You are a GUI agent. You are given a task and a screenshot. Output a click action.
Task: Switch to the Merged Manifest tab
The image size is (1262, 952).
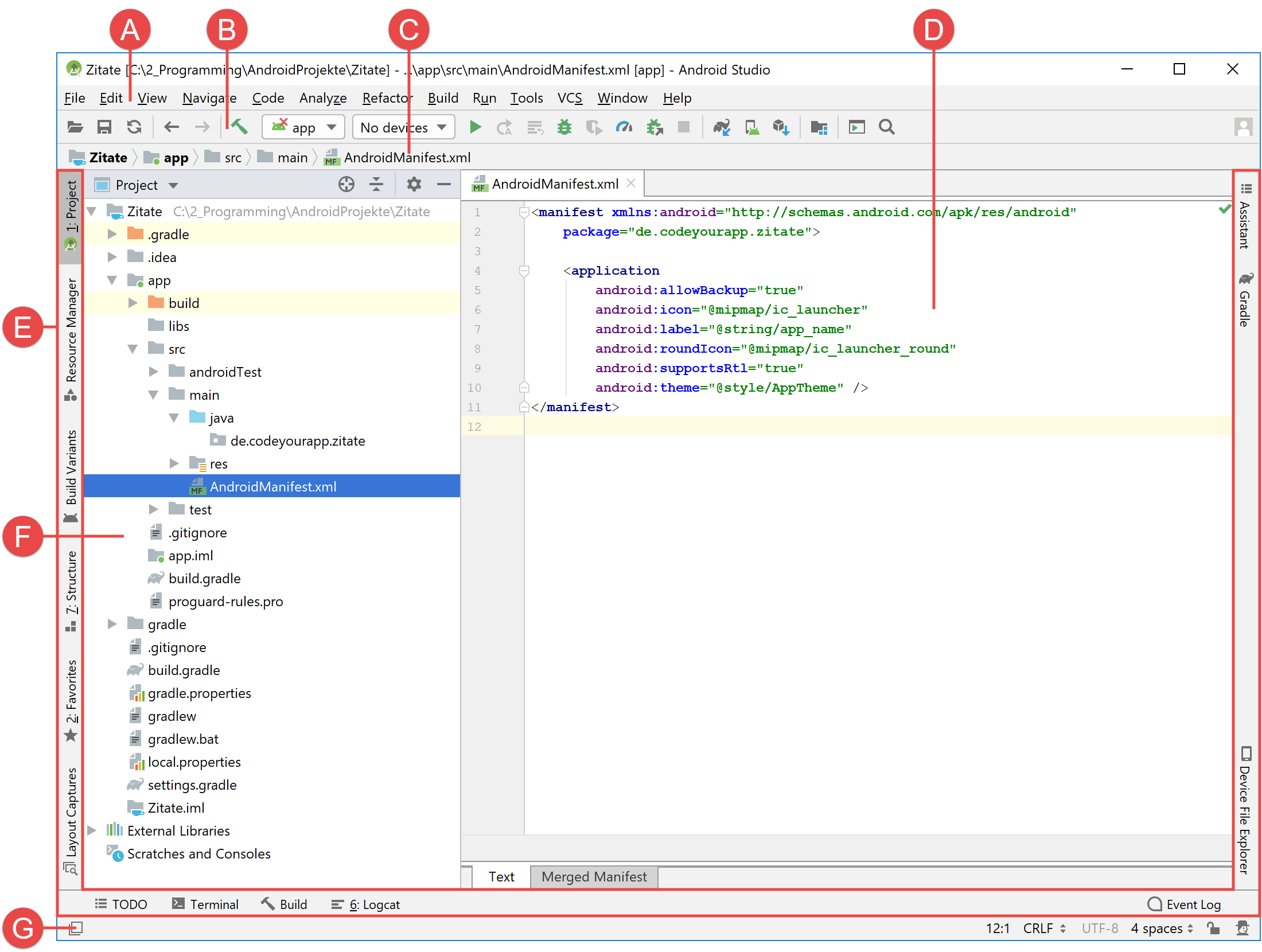(594, 876)
